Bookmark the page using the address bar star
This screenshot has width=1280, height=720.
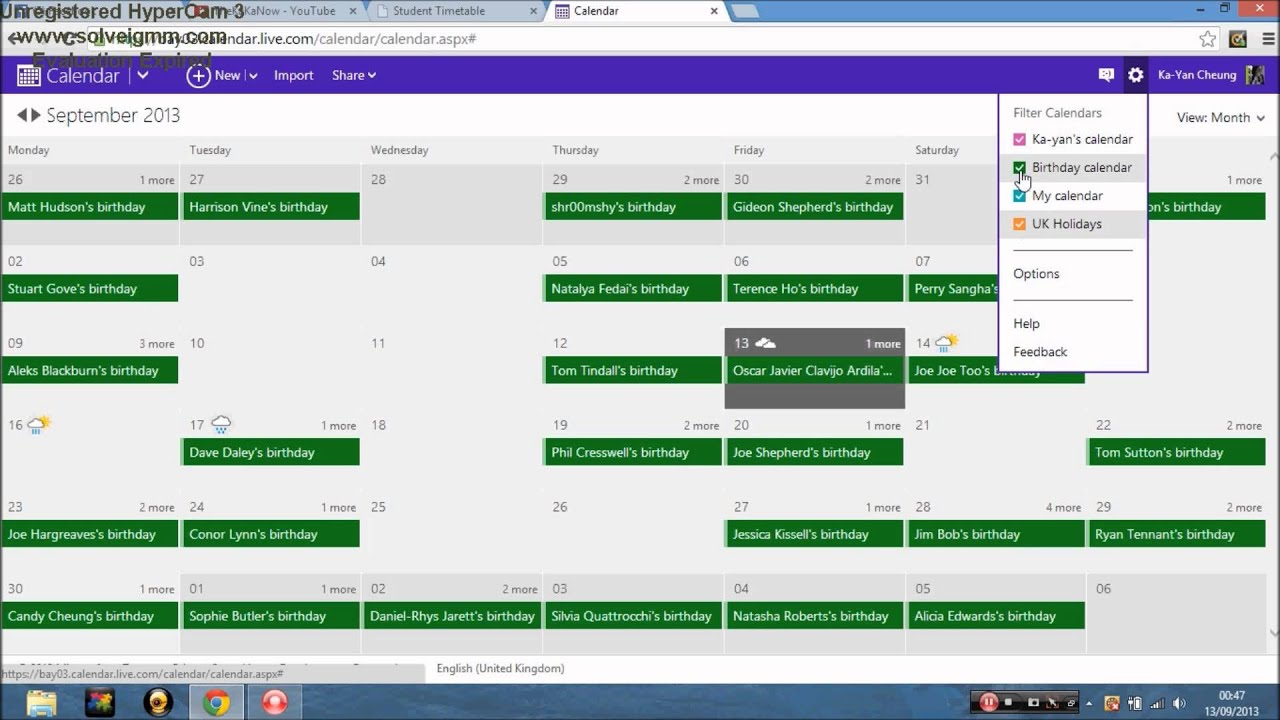[x=1207, y=38]
